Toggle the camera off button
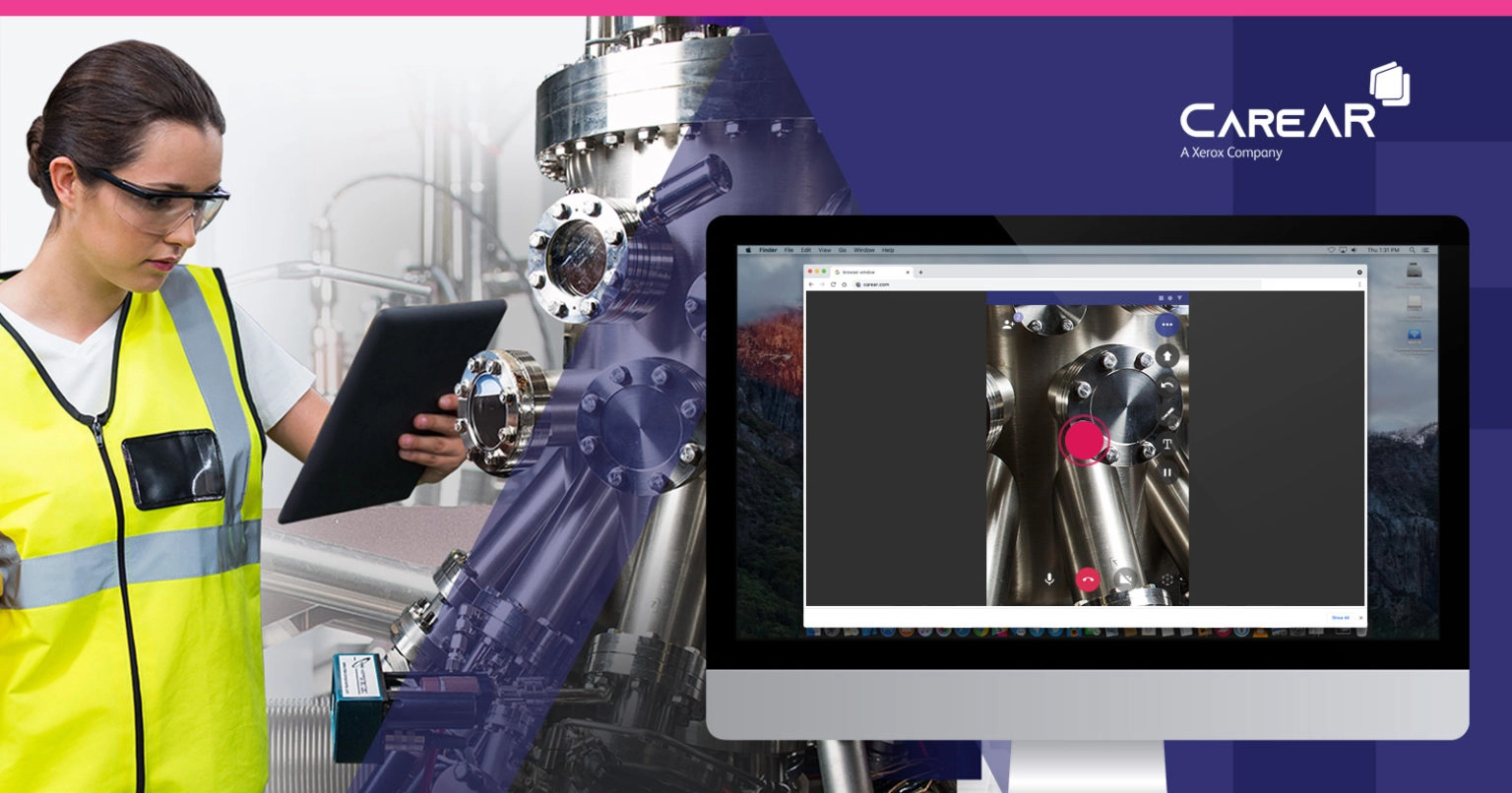Image resolution: width=1512 pixels, height=793 pixels. coord(1126,579)
